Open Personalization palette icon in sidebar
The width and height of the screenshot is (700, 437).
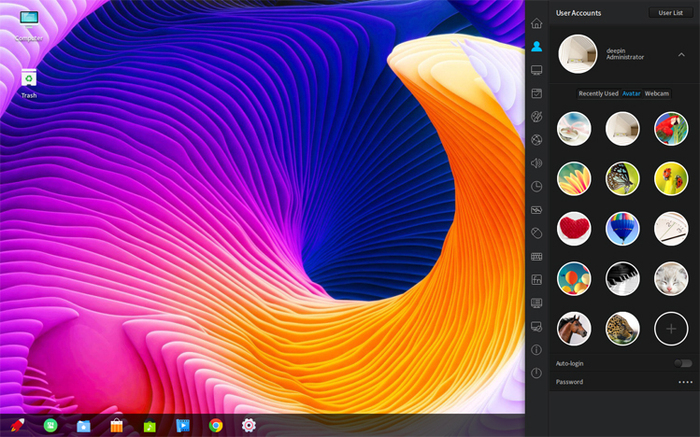tap(537, 117)
